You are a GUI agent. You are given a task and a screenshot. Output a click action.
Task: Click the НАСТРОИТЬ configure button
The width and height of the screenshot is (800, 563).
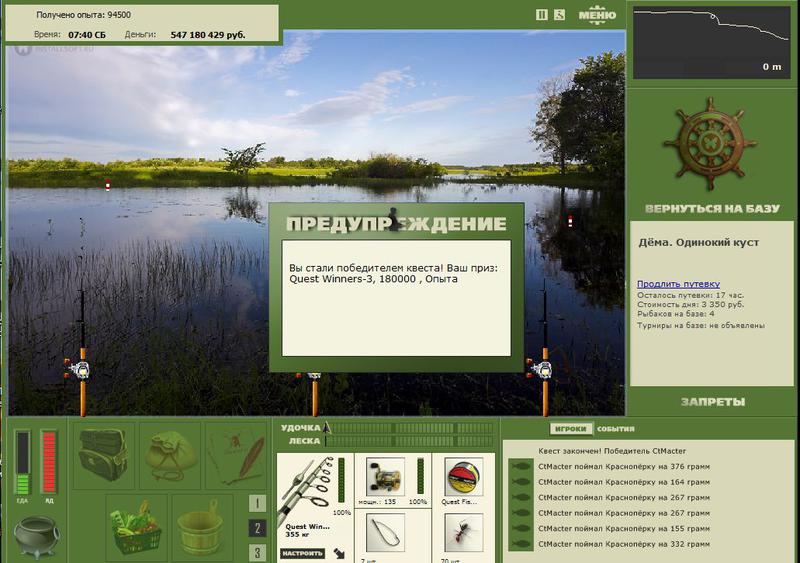[303, 553]
